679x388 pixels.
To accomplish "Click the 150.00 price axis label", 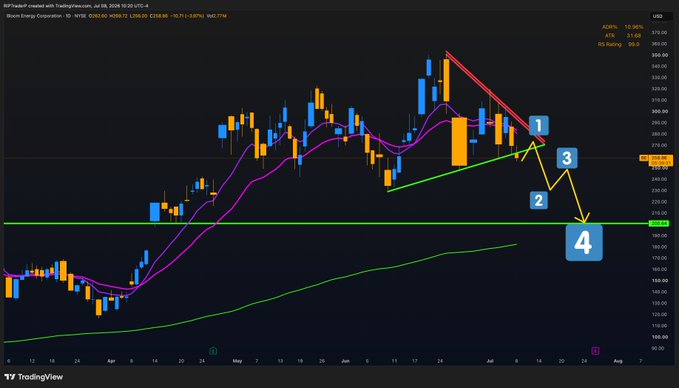I will (659, 280).
